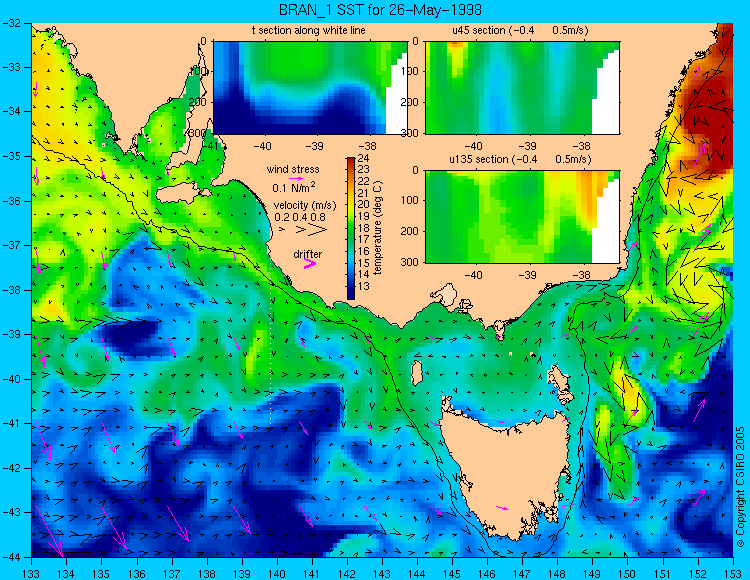Click the 'wind stress' legend label

coord(293,169)
